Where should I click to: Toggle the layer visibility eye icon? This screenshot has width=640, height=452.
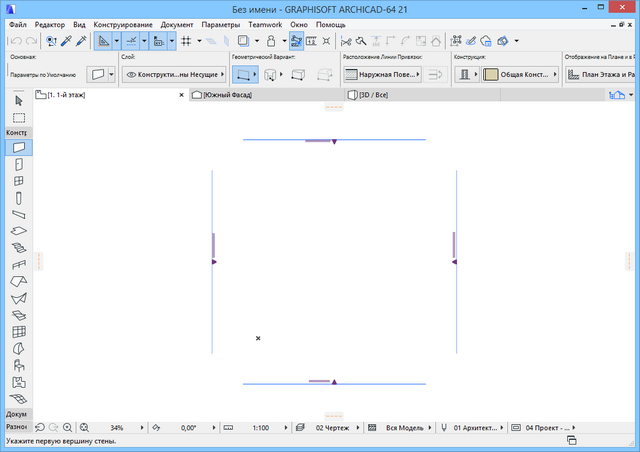pyautogui.click(x=131, y=75)
